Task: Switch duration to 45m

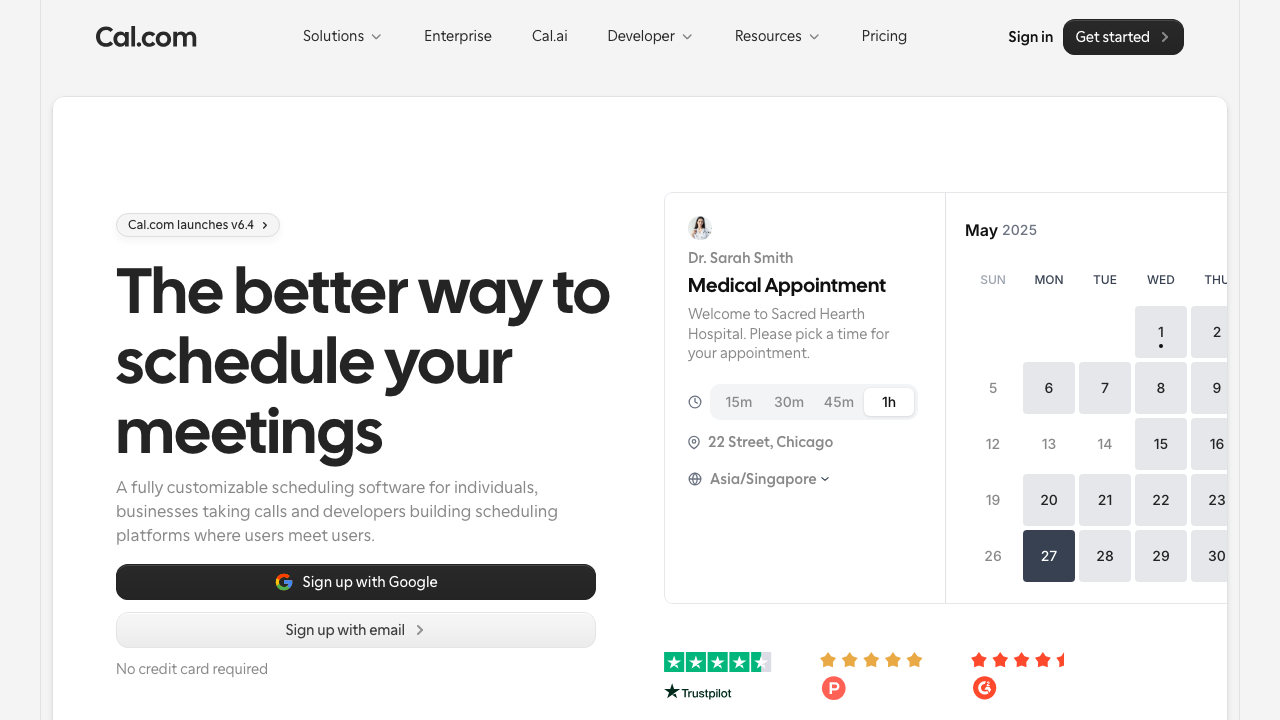Action: click(x=838, y=402)
